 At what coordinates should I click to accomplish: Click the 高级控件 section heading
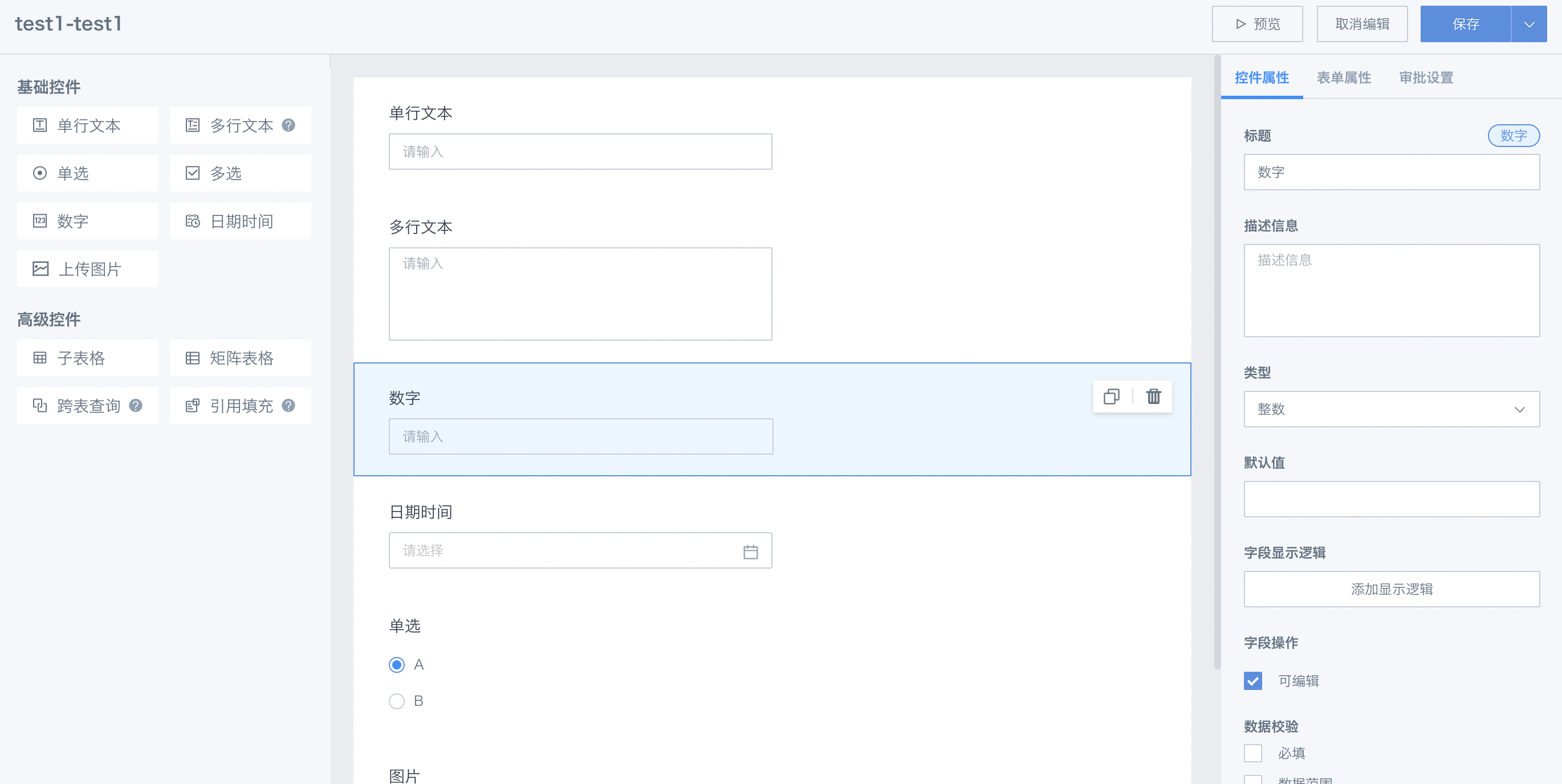tap(48, 319)
